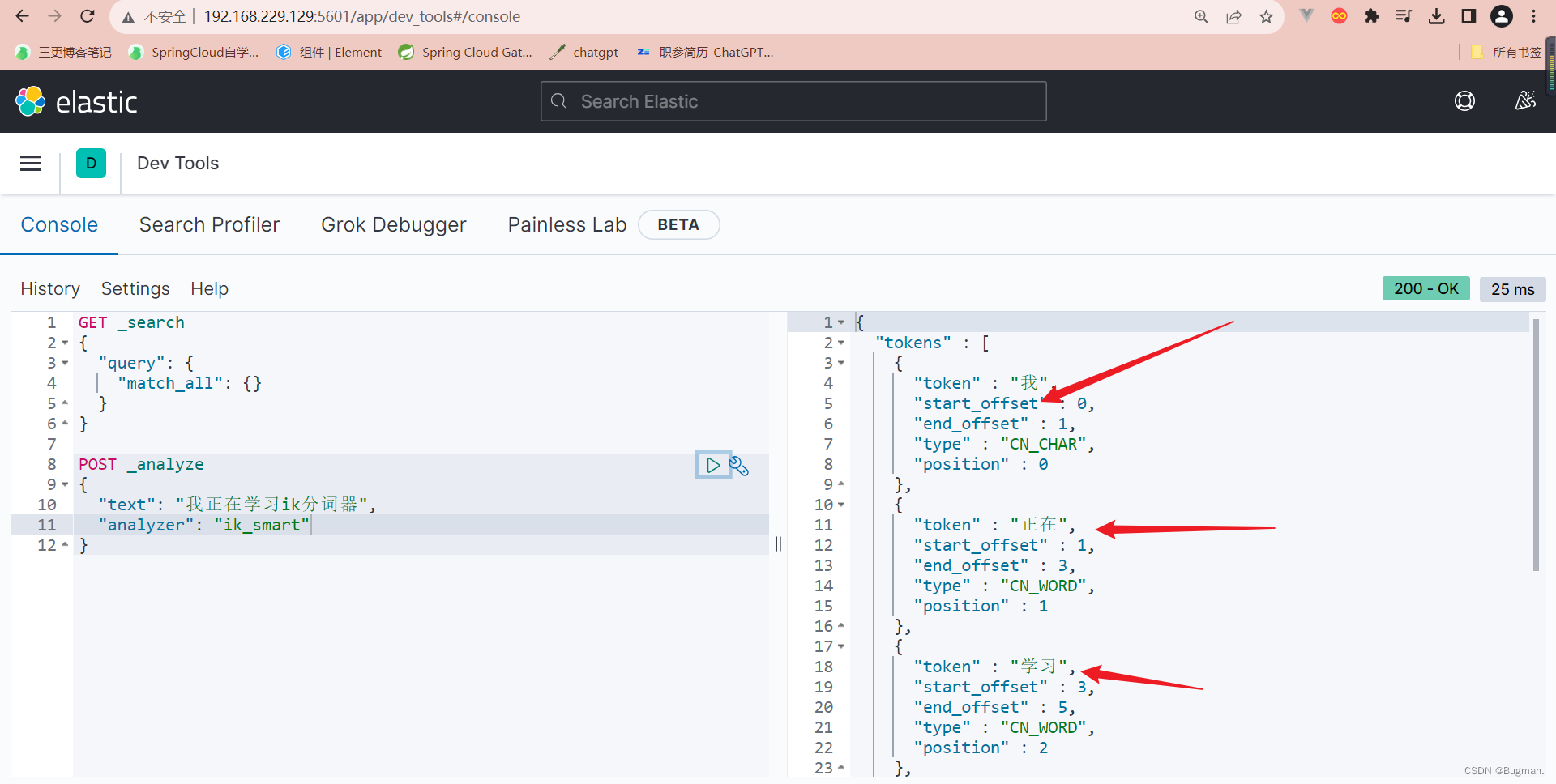Collapse request line 2 fold arrow
Viewport: 1556px width, 784px height.
(x=65, y=343)
